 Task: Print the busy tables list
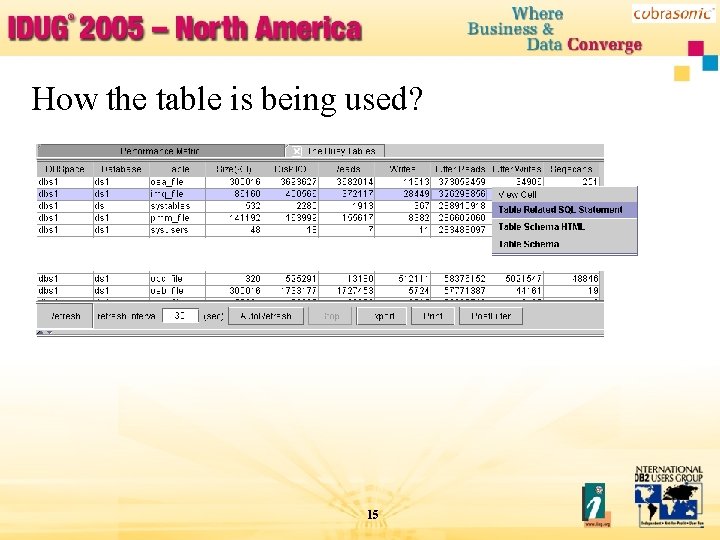433,316
